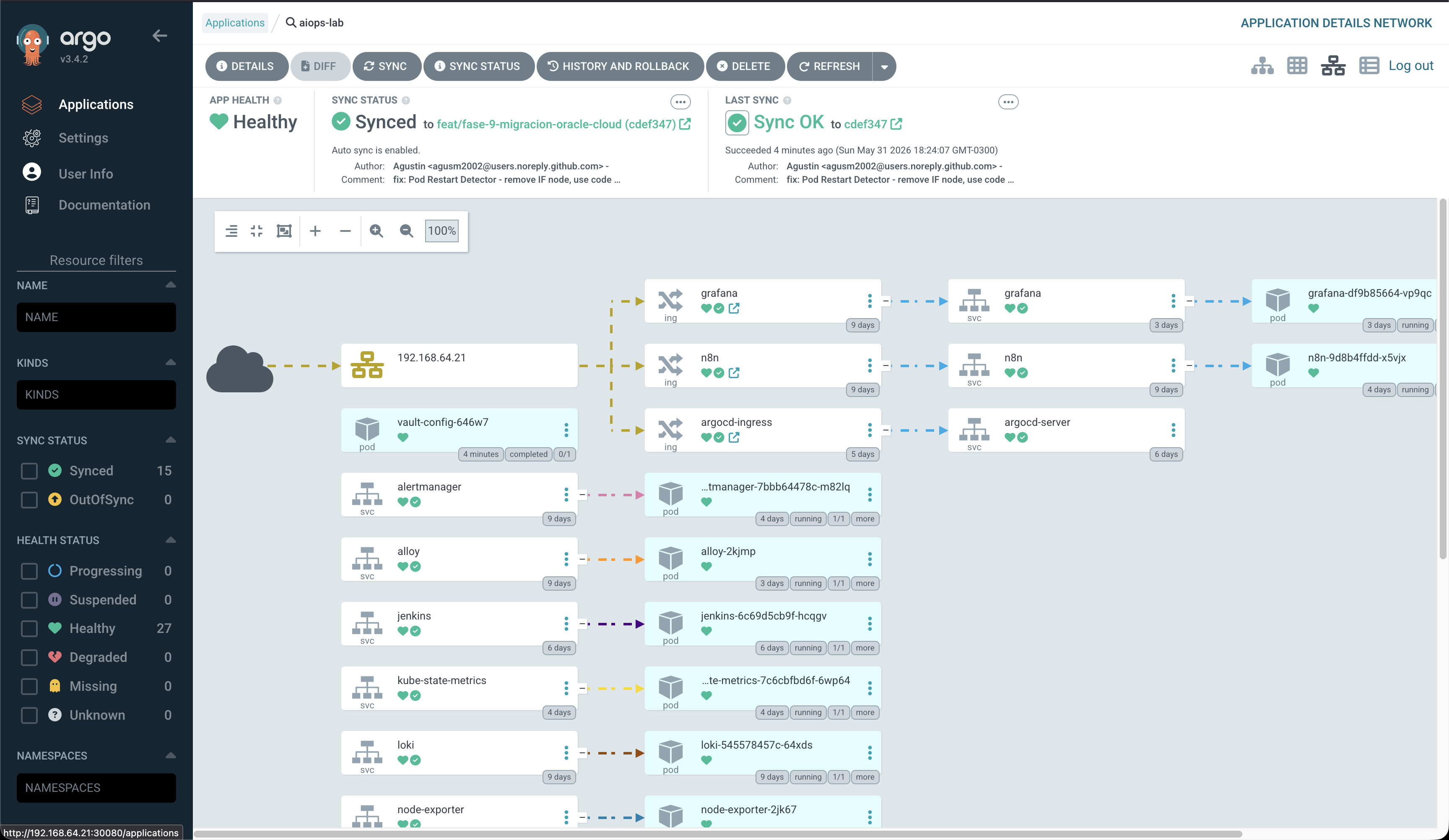Click the Applications breadcrumb link
Viewport: 1449px width, 840px height.
[x=235, y=22]
